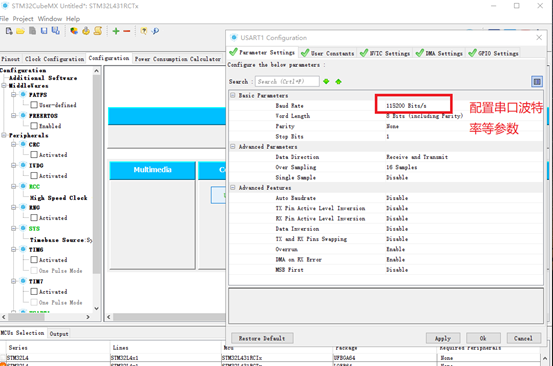
Task: Activate the TIM7 checkbox
Action: [34, 291]
